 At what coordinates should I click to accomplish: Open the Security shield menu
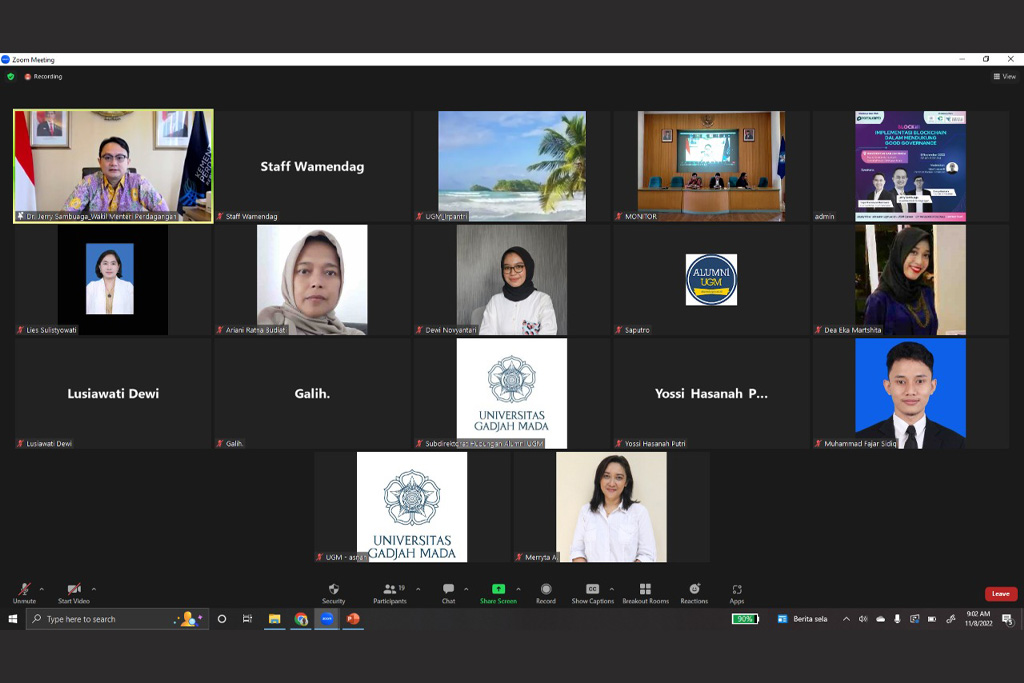pos(333,590)
